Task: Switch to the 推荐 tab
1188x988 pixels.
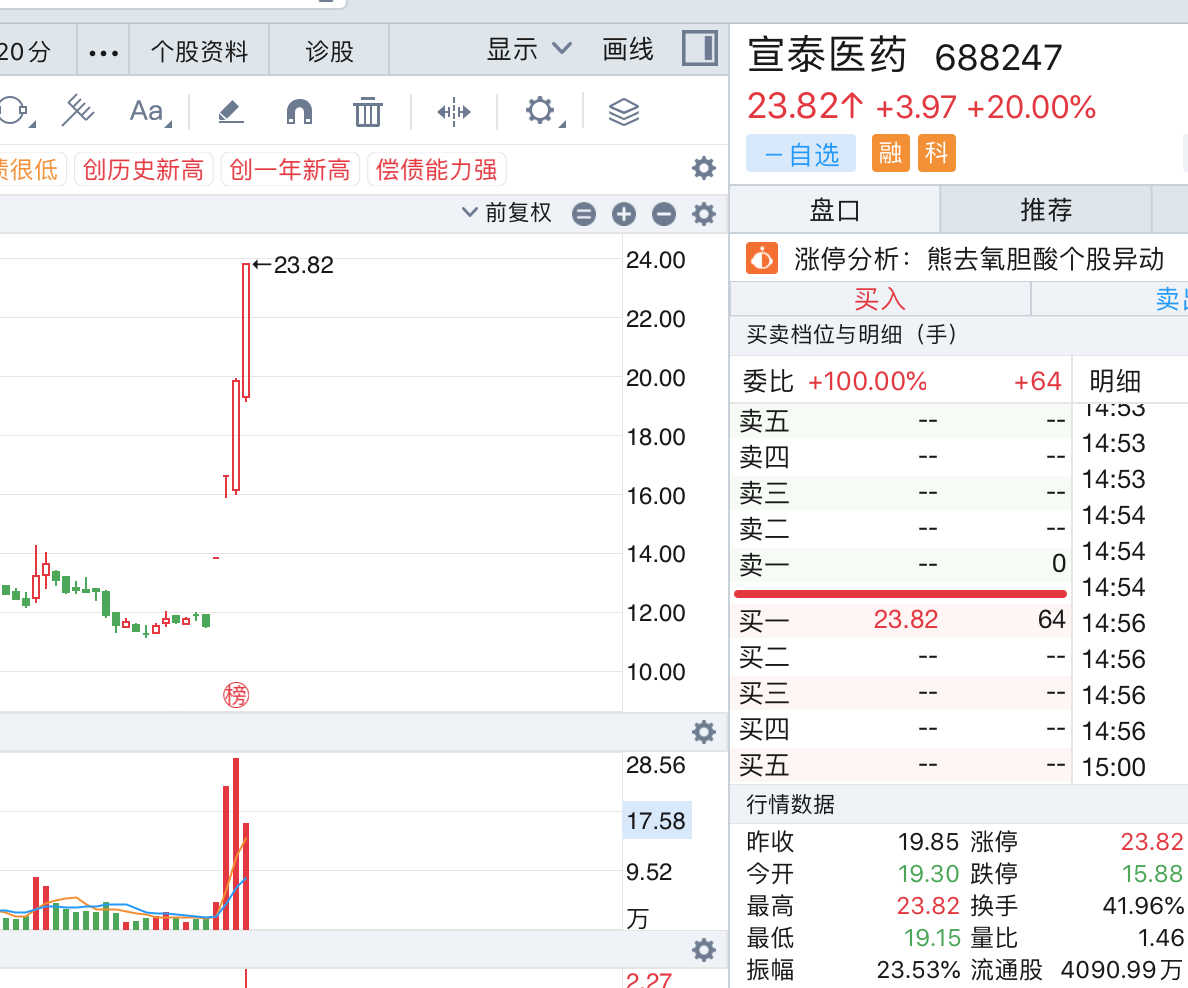Action: pos(1045,210)
